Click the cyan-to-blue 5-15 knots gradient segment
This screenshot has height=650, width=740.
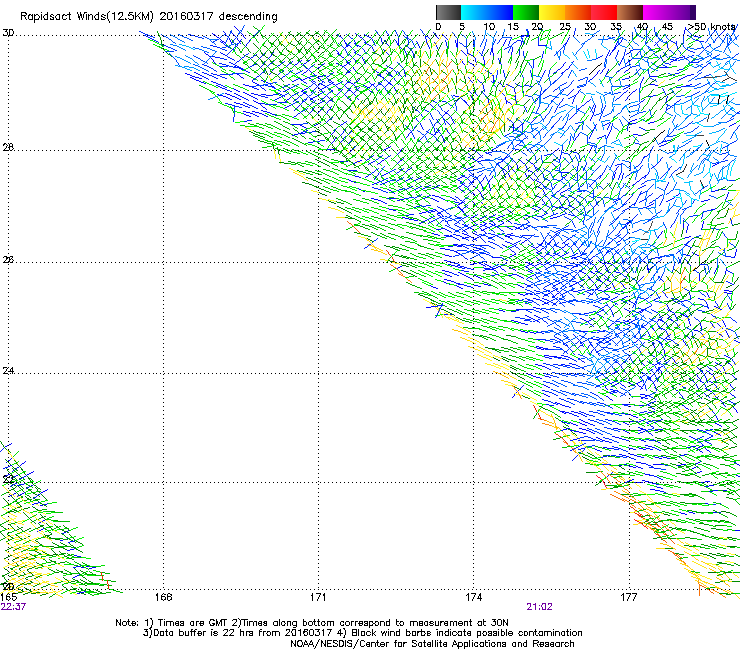487,12
